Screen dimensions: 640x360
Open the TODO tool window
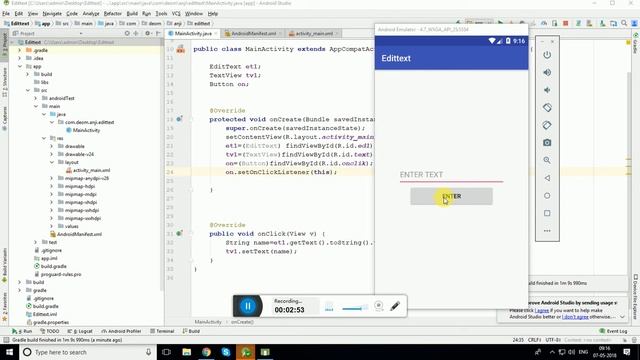pyautogui.click(x=50, y=331)
